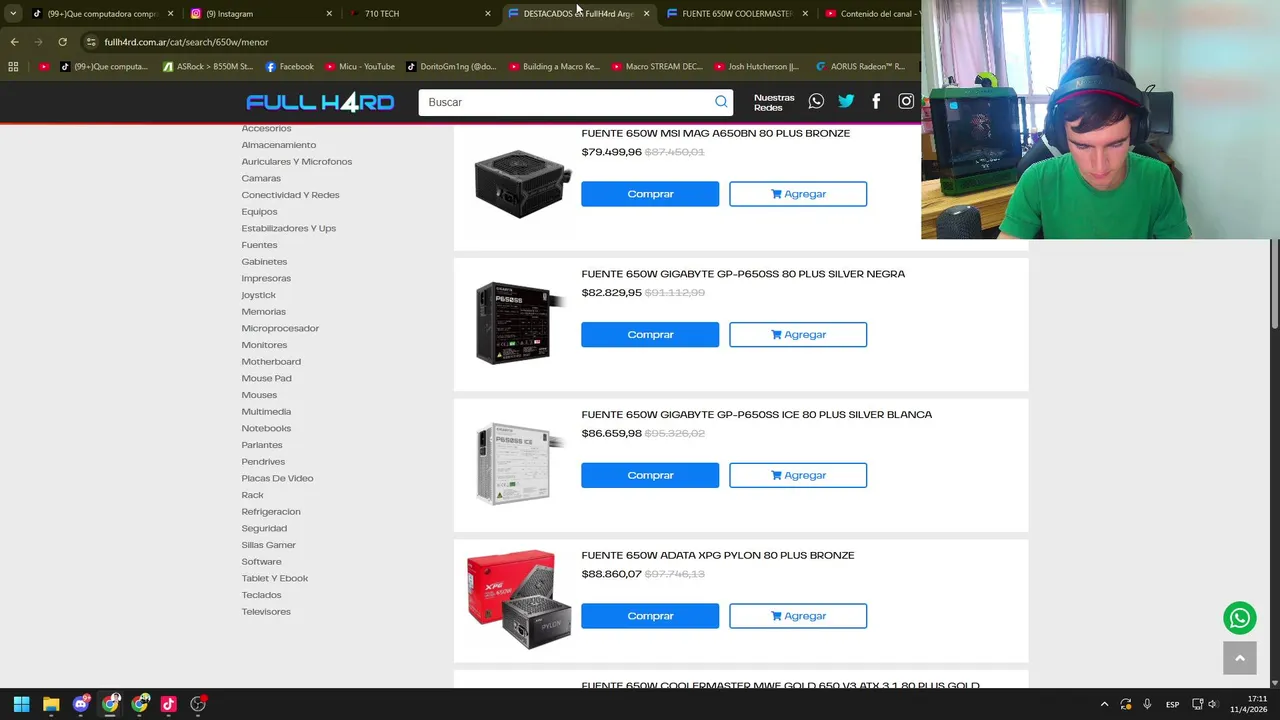Image resolution: width=1280 pixels, height=720 pixels.
Task: Click Comprar for Gigabyte GP-P650SS ICE Blanca
Action: (650, 475)
